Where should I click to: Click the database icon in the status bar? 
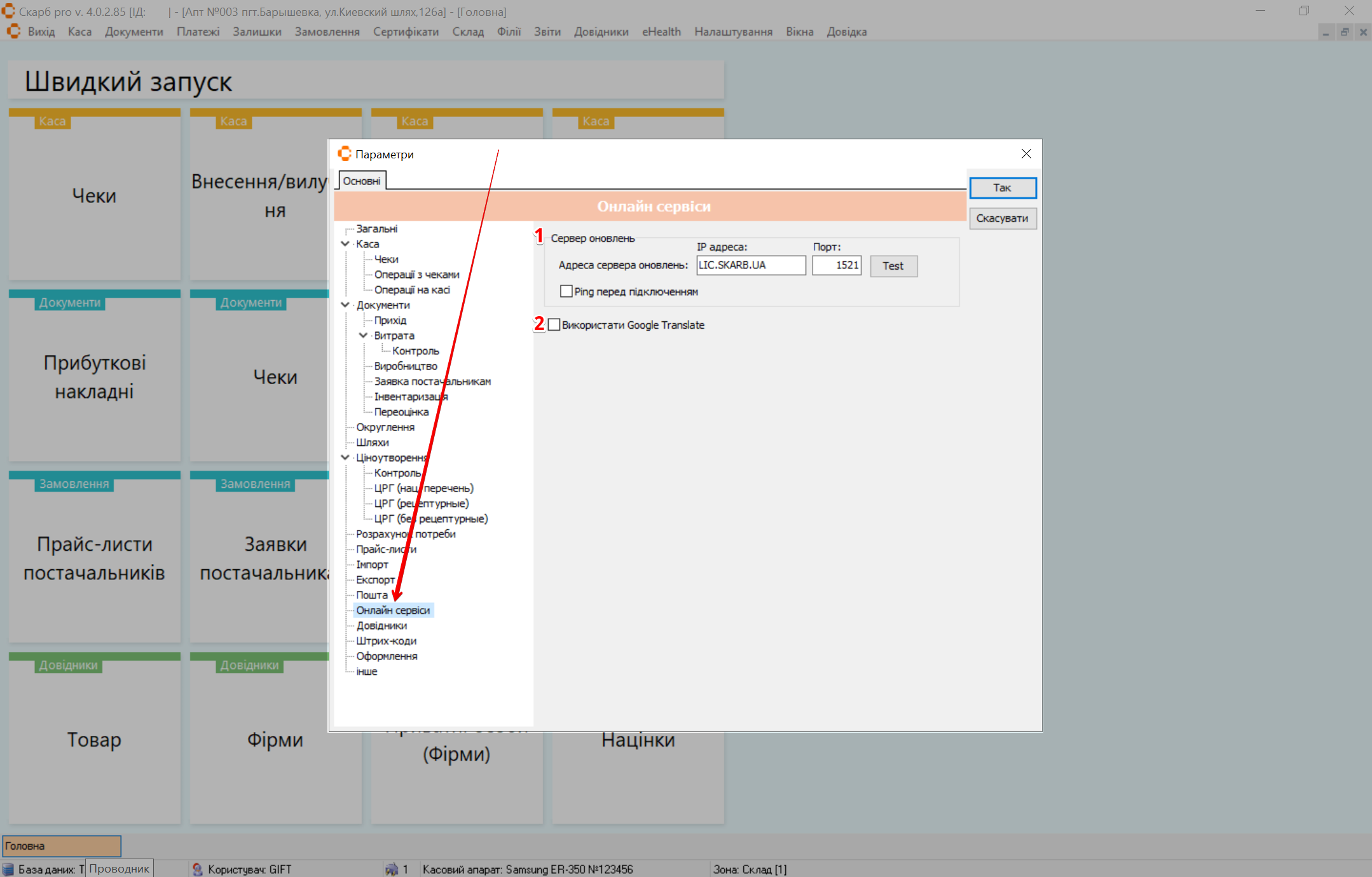[8, 869]
